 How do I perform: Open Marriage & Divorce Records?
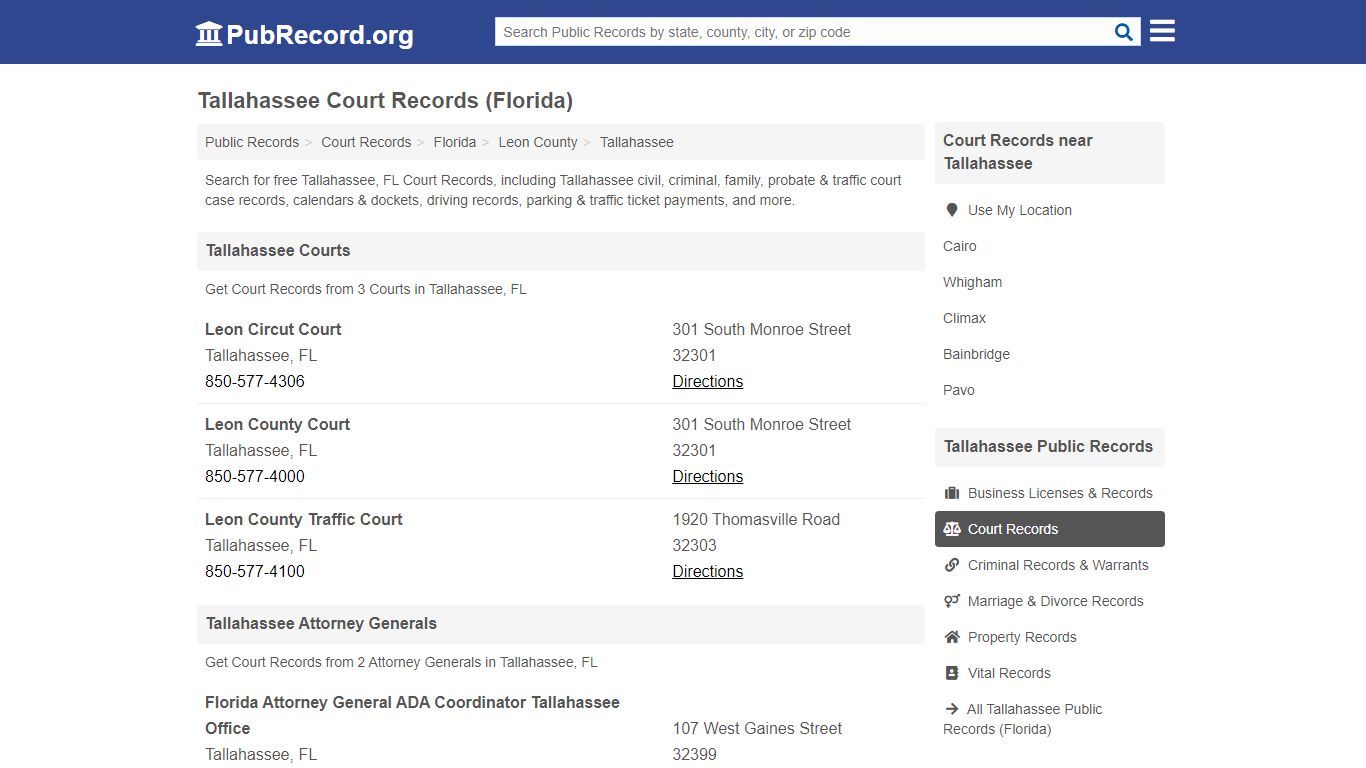1050,601
